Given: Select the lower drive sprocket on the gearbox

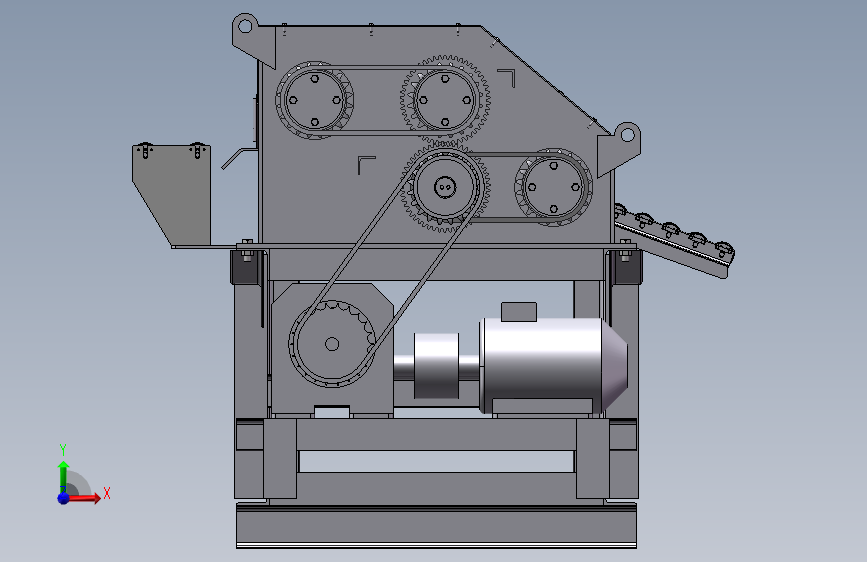Looking at the screenshot, I should pos(332,344).
